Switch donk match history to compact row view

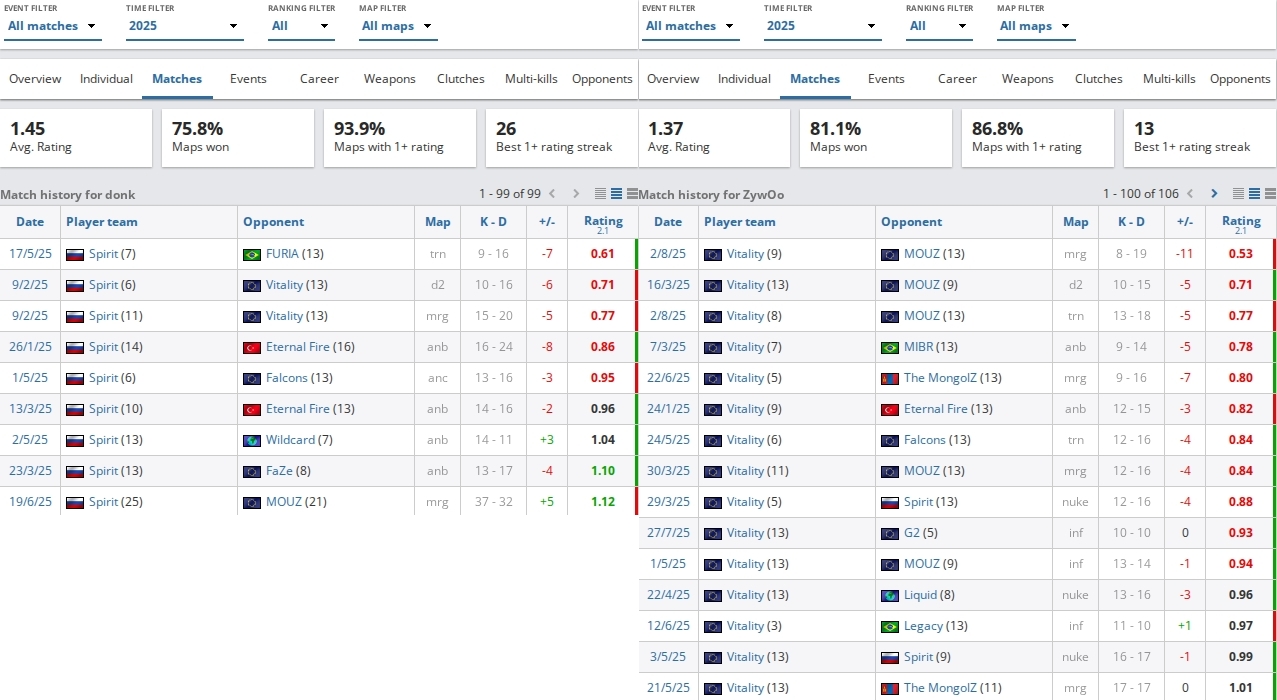tap(601, 194)
